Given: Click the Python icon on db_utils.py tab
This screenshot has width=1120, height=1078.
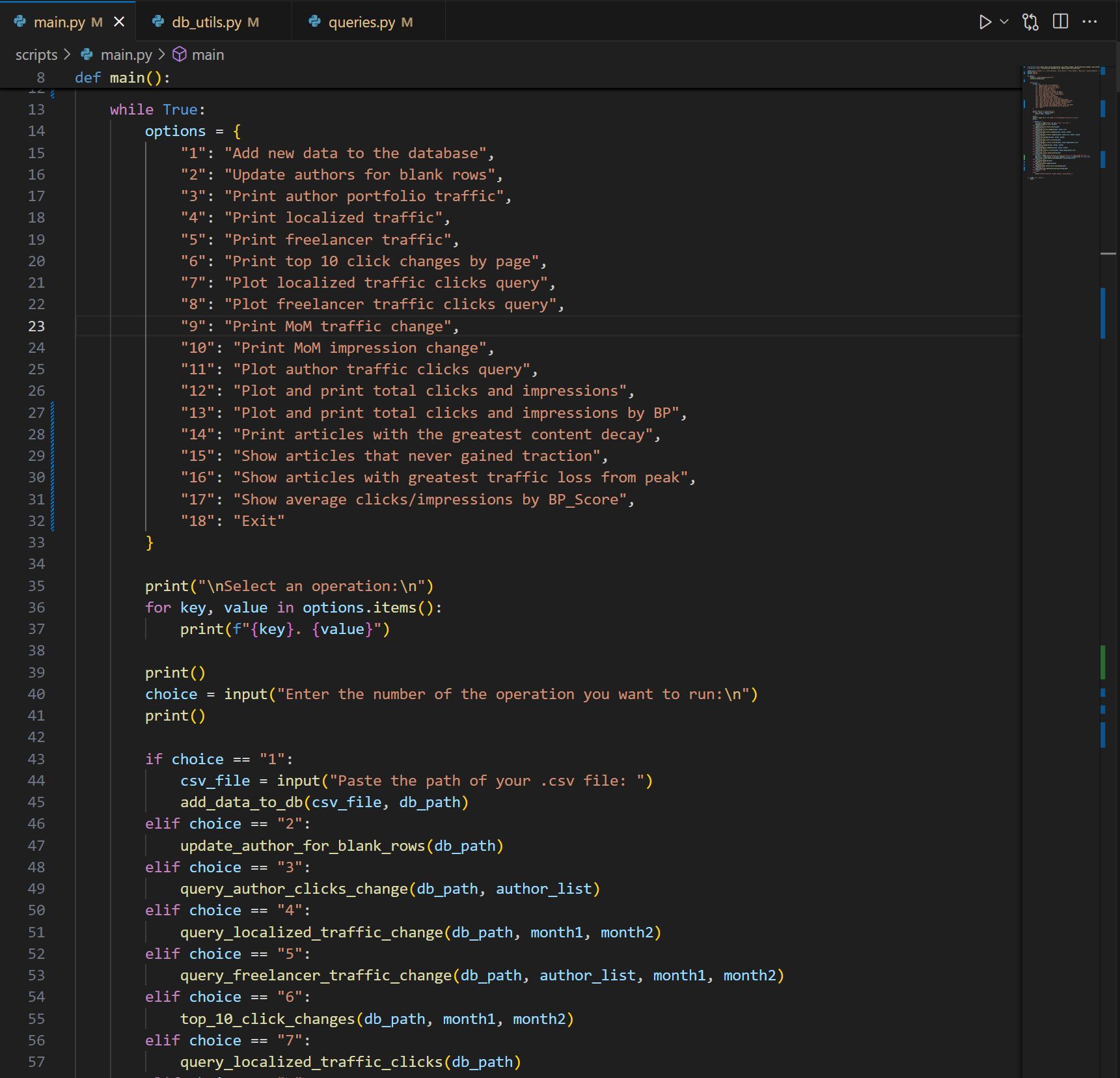Looking at the screenshot, I should 158,21.
